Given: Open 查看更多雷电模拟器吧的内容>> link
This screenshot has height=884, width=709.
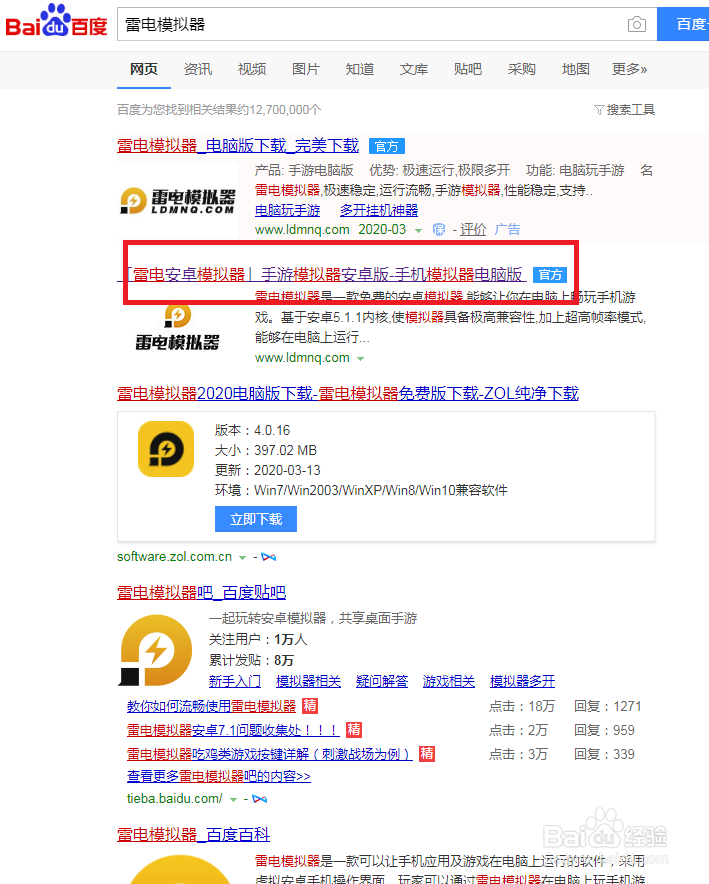Looking at the screenshot, I should [x=219, y=776].
